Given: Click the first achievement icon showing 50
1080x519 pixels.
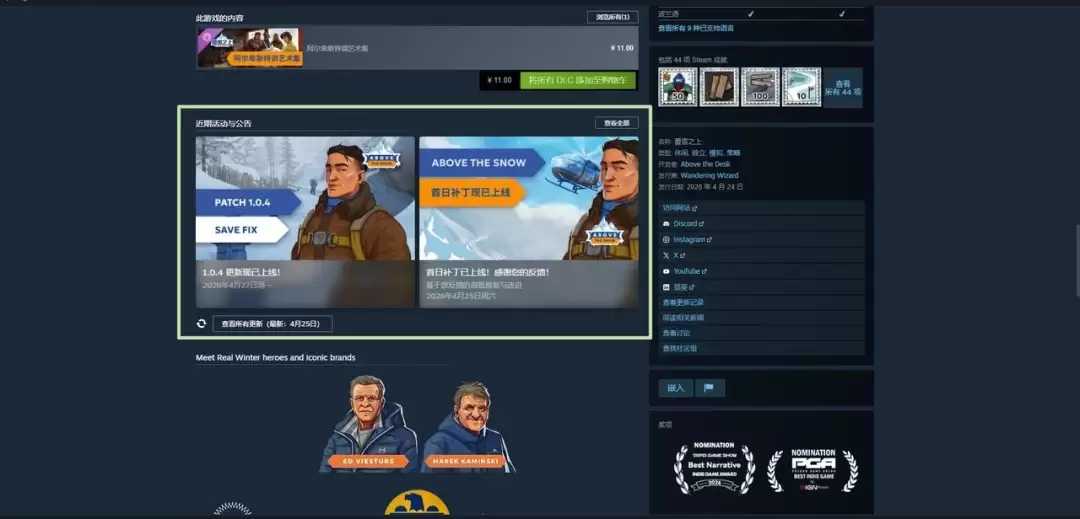Looking at the screenshot, I should click(x=677, y=87).
